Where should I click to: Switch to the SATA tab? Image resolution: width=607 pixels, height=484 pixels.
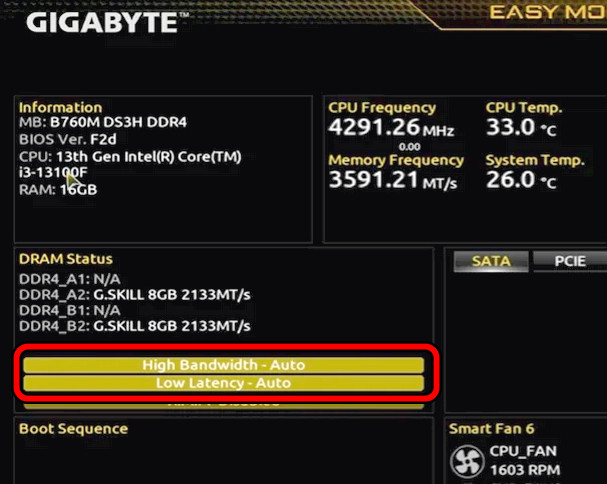[491, 261]
